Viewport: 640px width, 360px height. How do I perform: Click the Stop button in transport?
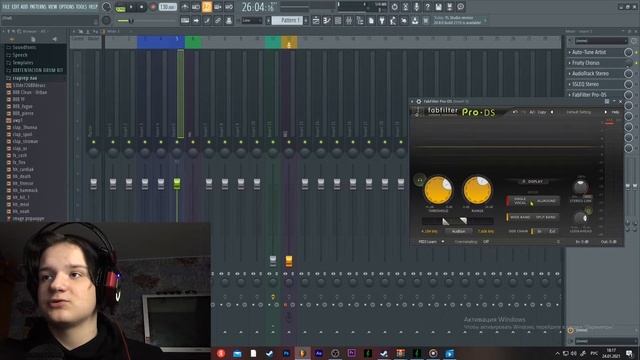coord(142,7)
